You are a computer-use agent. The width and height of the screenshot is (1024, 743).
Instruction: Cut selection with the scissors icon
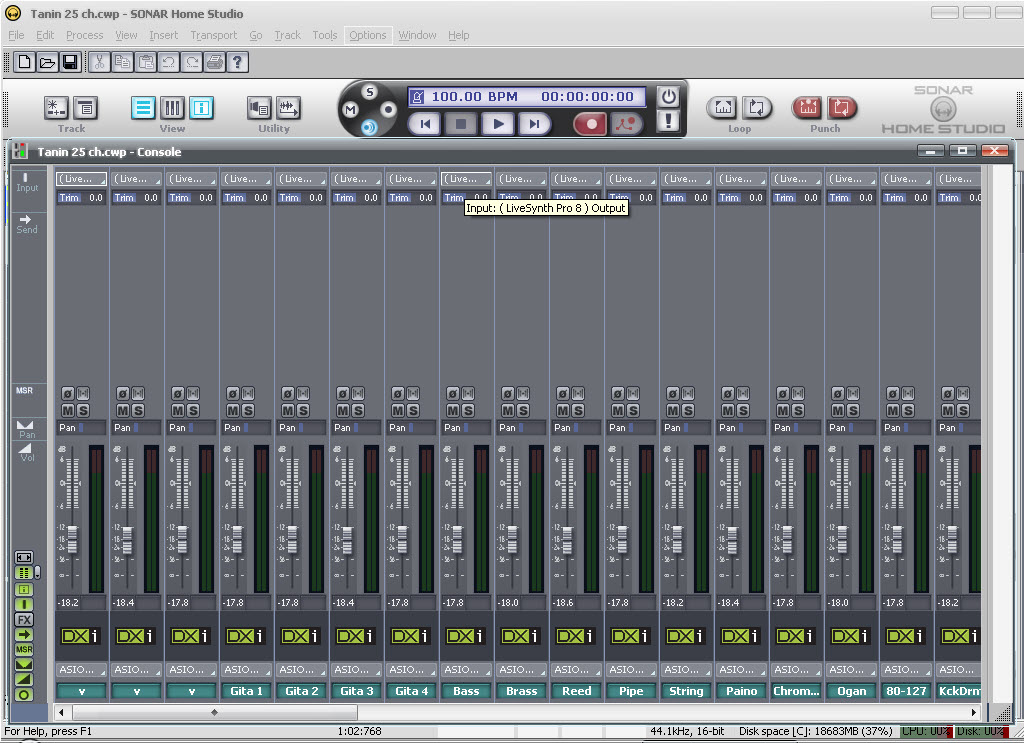tap(99, 62)
